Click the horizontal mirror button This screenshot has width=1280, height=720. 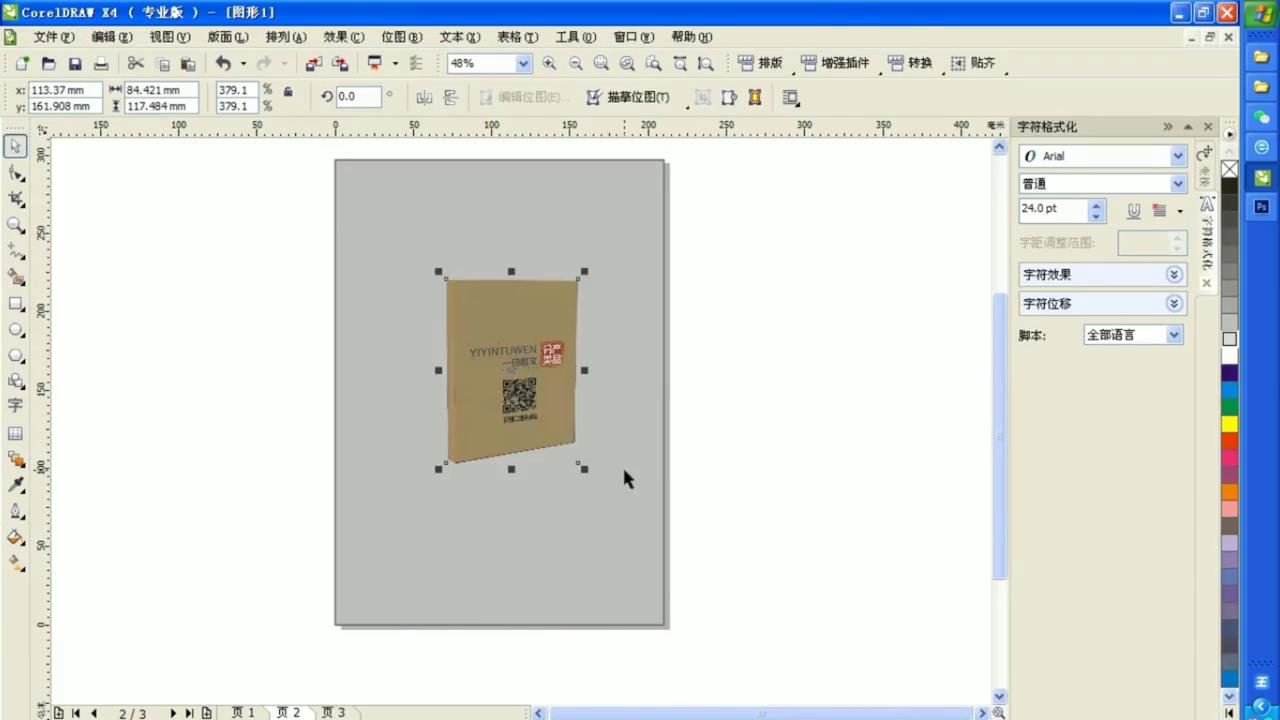424,97
